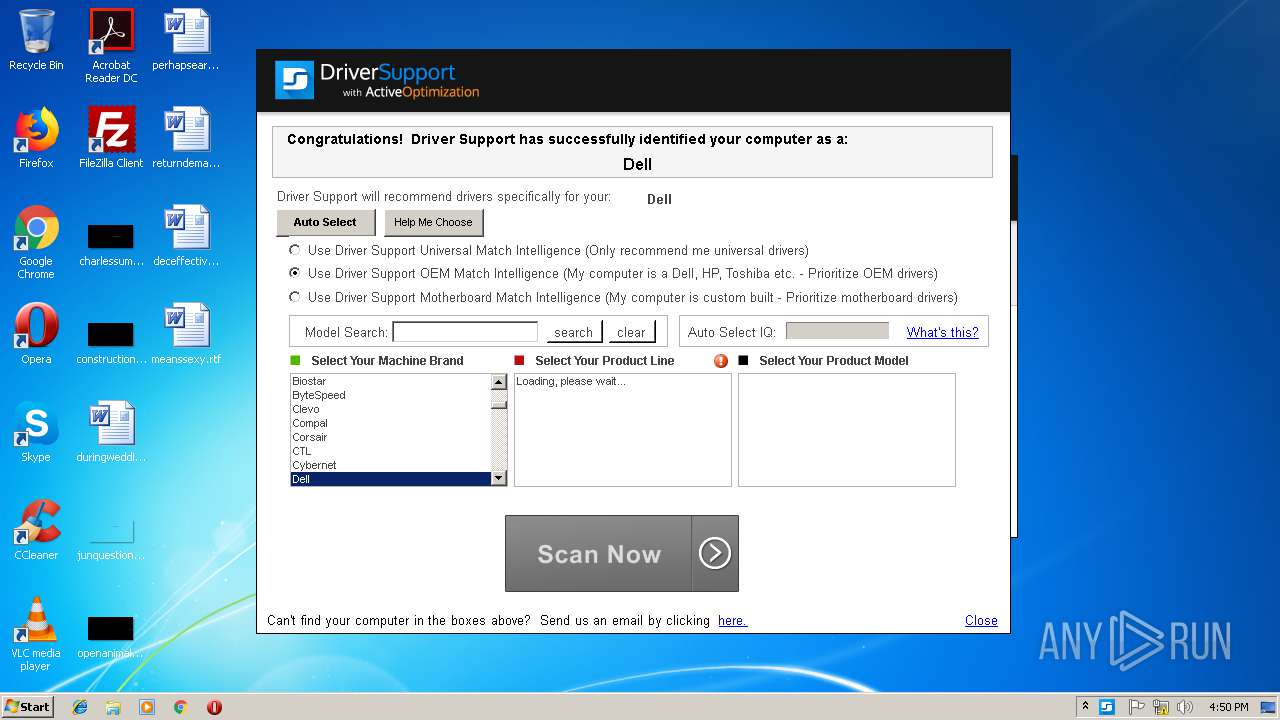This screenshot has width=1280, height=720.
Task: Click the Chrome taskbar icon
Action: pos(180,707)
